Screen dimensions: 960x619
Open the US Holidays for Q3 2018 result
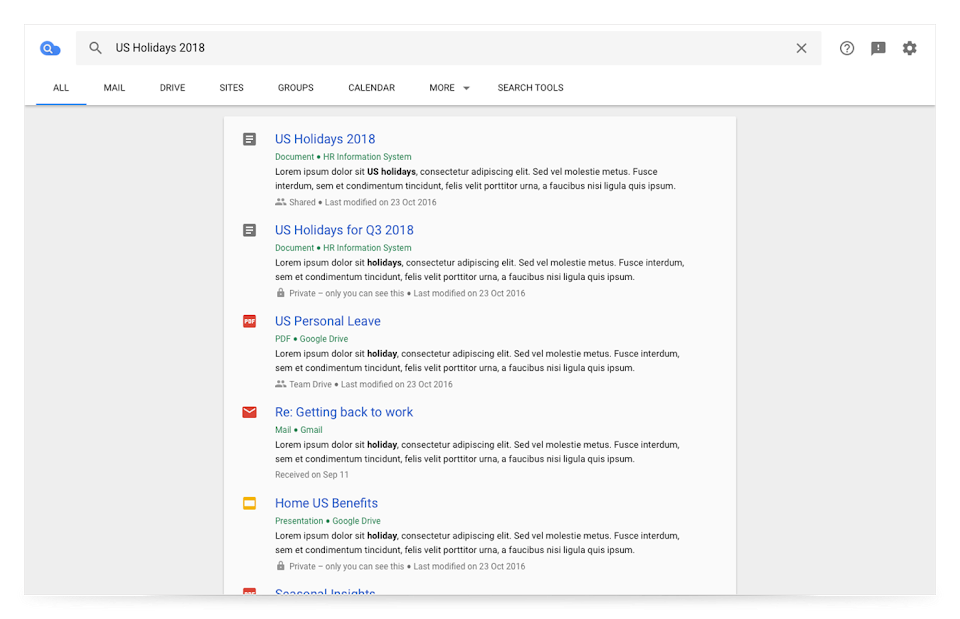344,230
